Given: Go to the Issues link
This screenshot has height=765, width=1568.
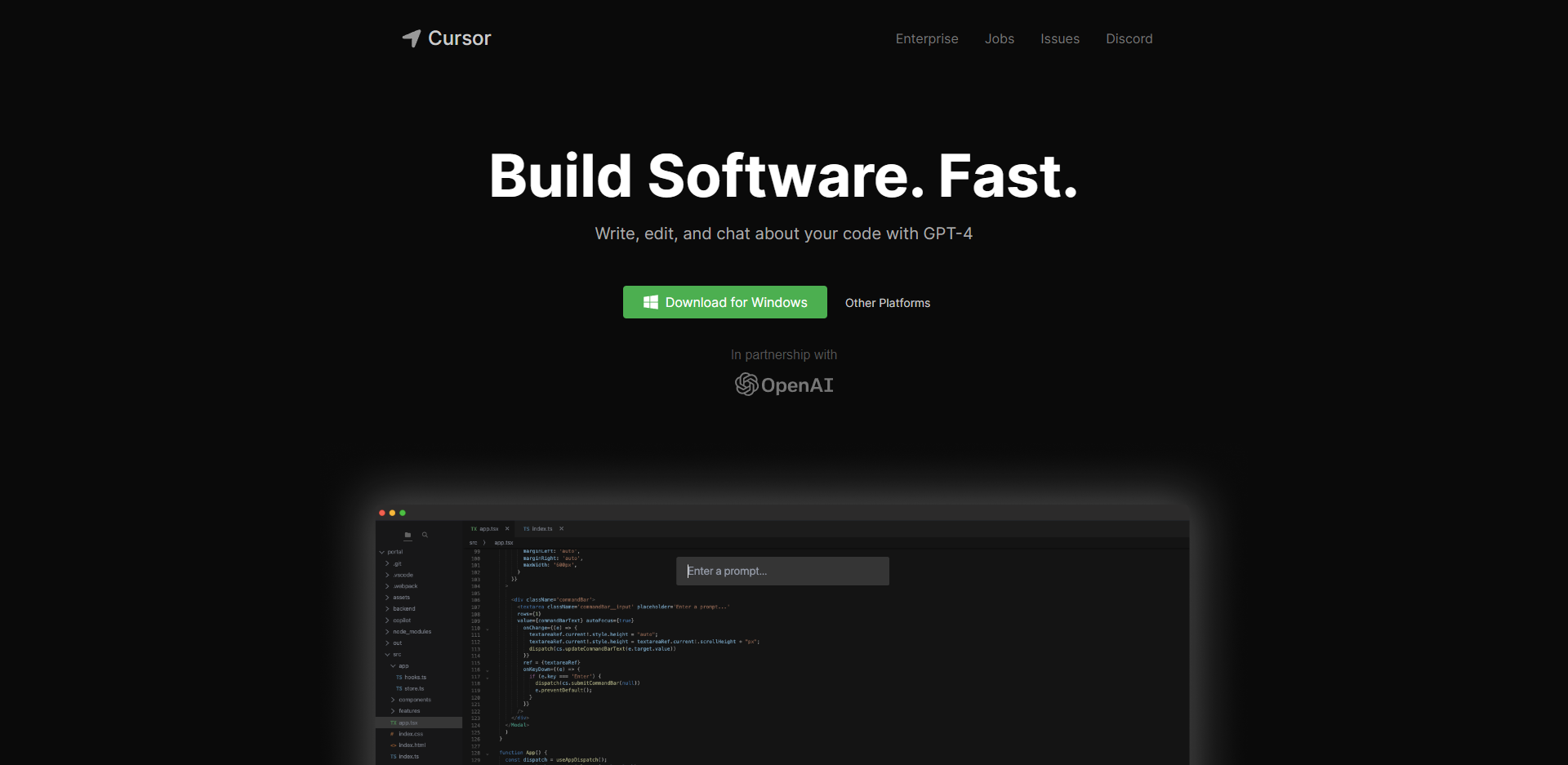Looking at the screenshot, I should (1060, 38).
